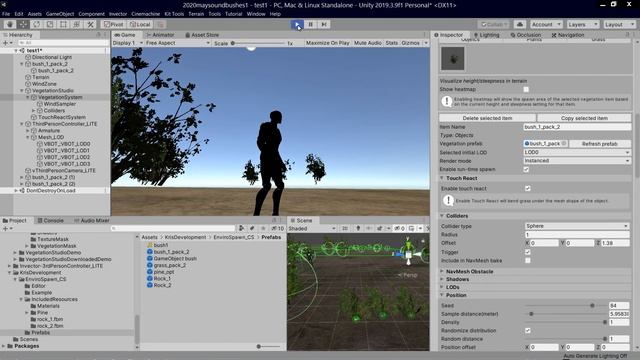
Task: Toggle the Trigger checkbox
Action: (528, 252)
